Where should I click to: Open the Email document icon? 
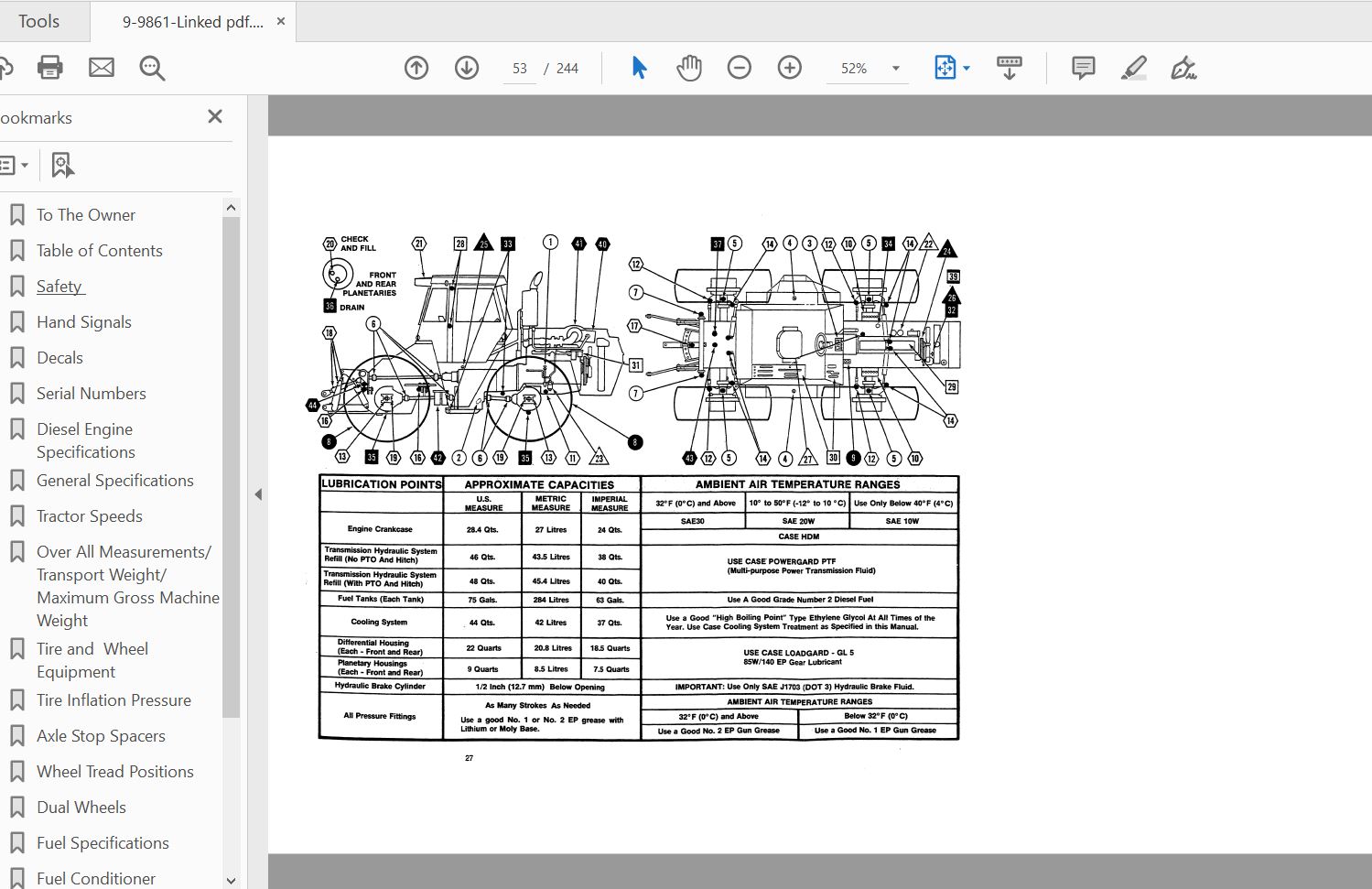tap(102, 67)
